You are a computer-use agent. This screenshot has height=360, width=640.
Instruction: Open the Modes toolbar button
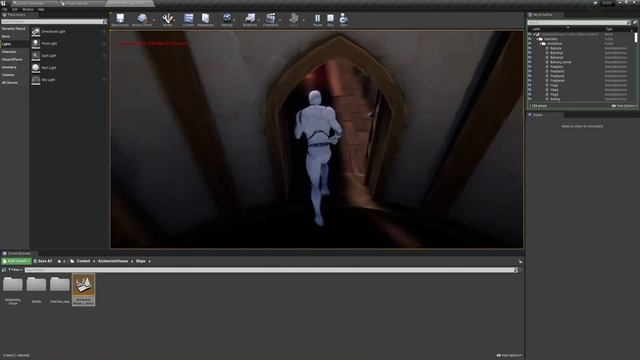pyautogui.click(x=167, y=19)
